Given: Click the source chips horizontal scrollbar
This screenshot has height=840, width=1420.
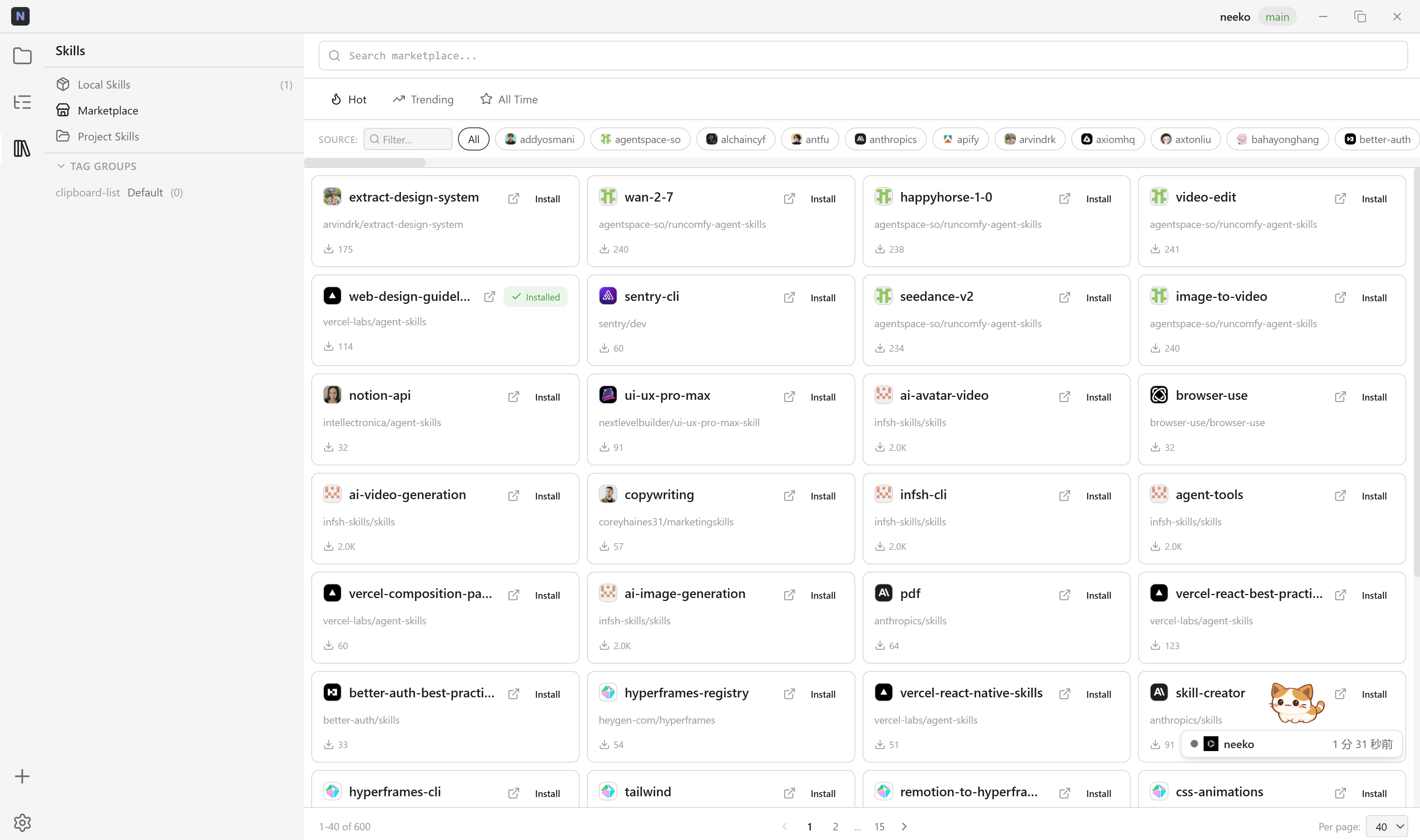Looking at the screenshot, I should click(365, 163).
